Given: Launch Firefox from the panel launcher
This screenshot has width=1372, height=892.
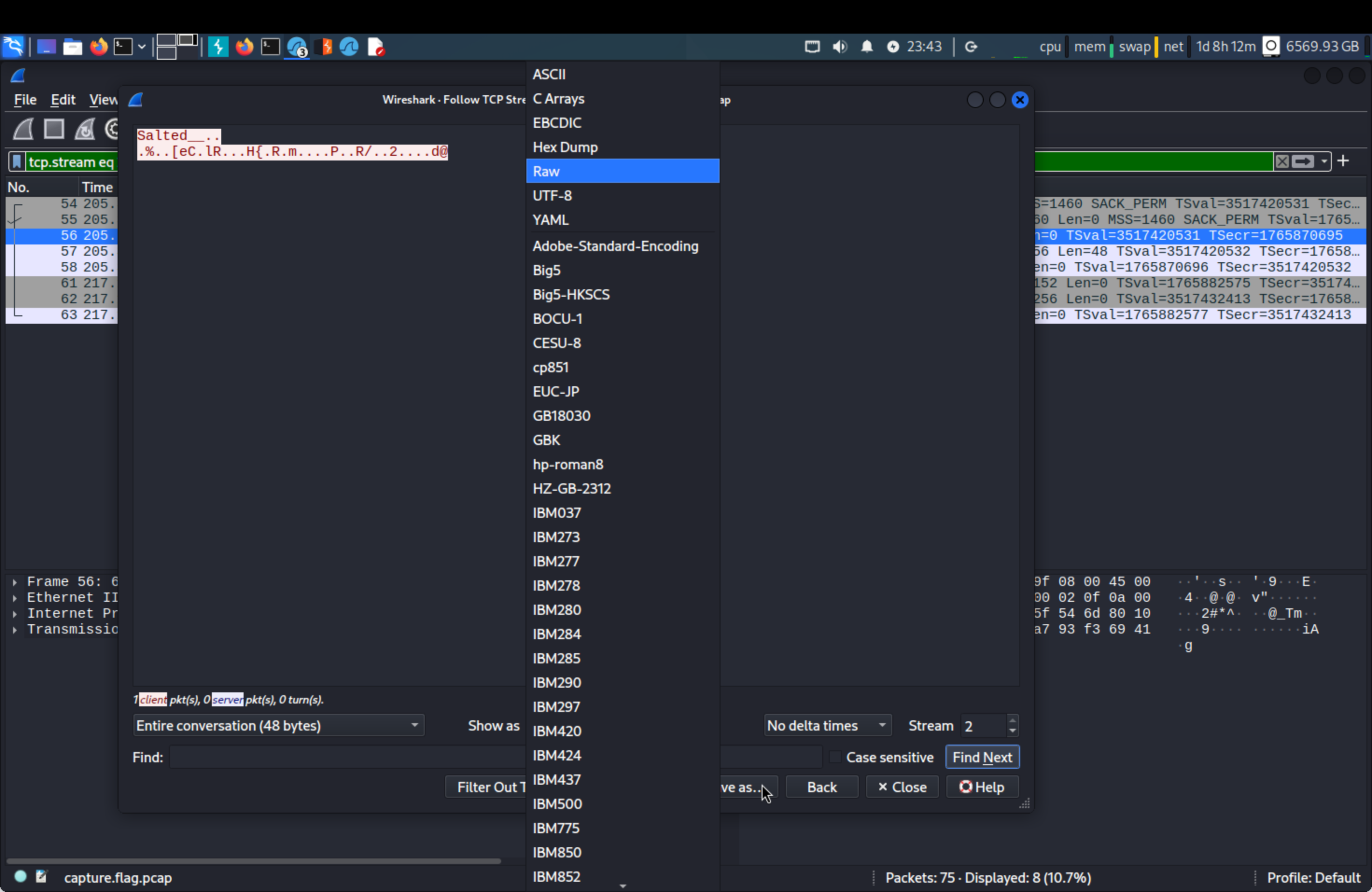Looking at the screenshot, I should click(98, 47).
